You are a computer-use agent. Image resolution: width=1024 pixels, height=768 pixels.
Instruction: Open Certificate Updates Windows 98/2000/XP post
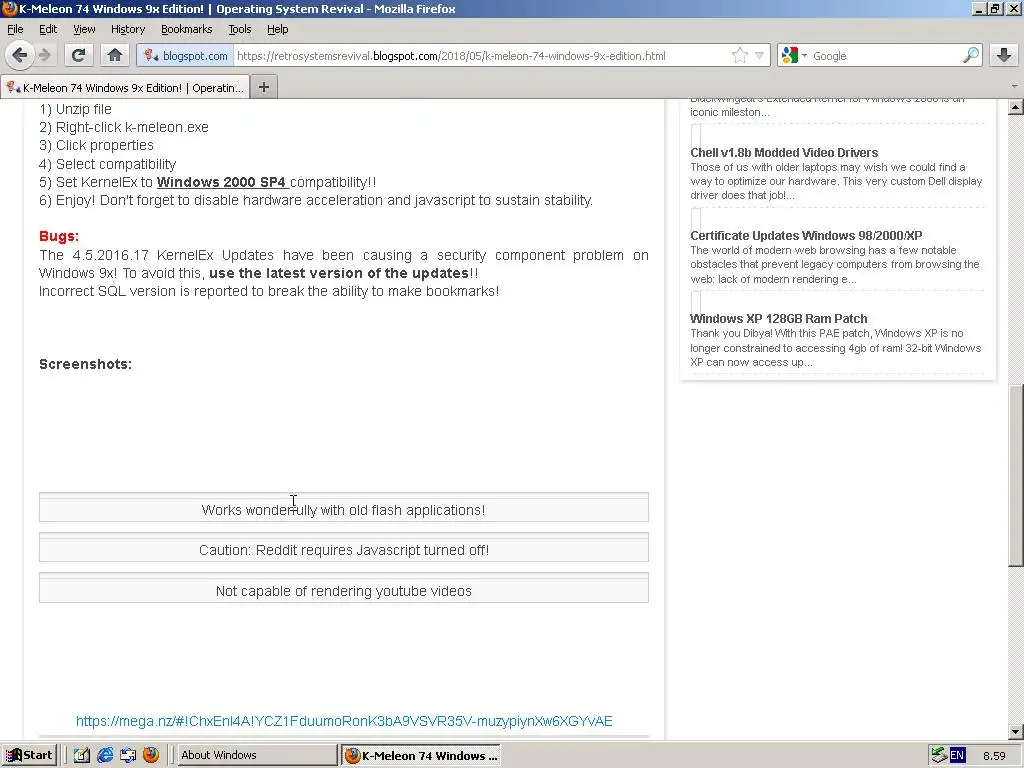pyautogui.click(x=806, y=235)
